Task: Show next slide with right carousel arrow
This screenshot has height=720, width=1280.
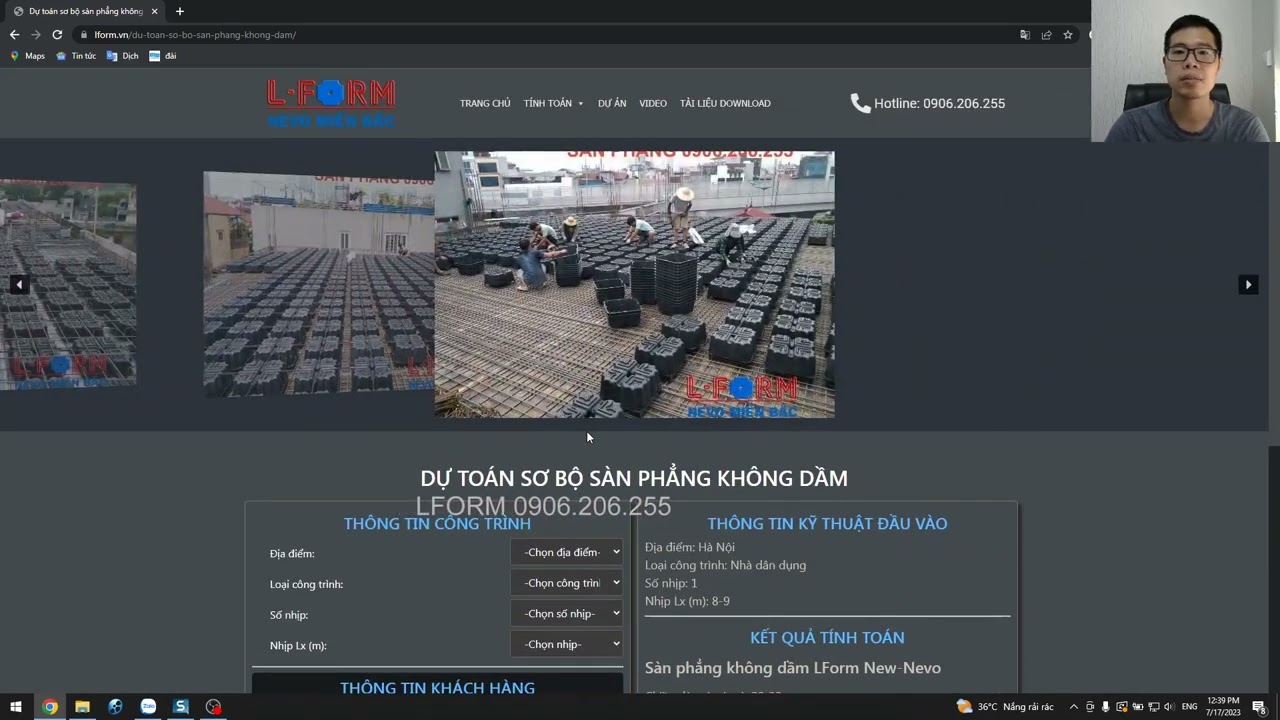Action: (1248, 285)
